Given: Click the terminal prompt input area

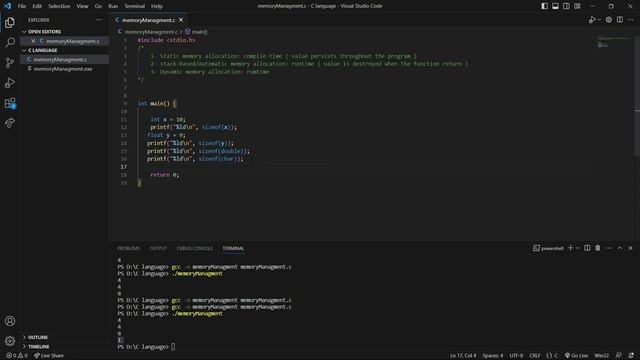Looking at the screenshot, I should pos(173,347).
